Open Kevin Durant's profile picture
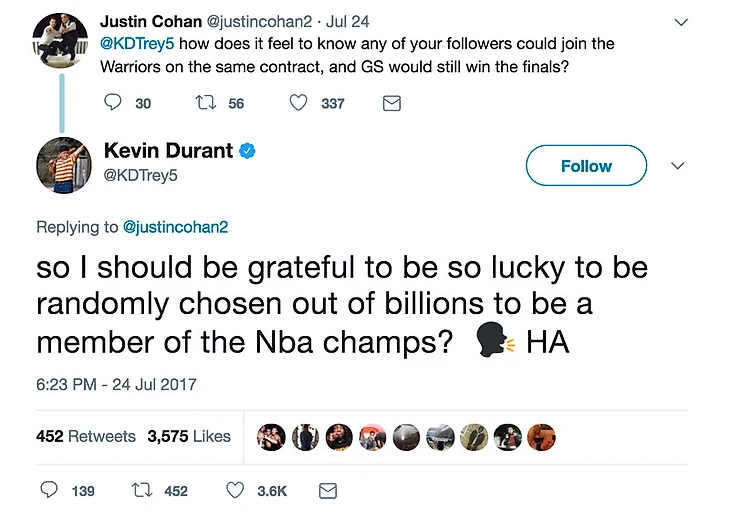Image resolution: width=730 pixels, height=522 pixels. pyautogui.click(x=64, y=165)
